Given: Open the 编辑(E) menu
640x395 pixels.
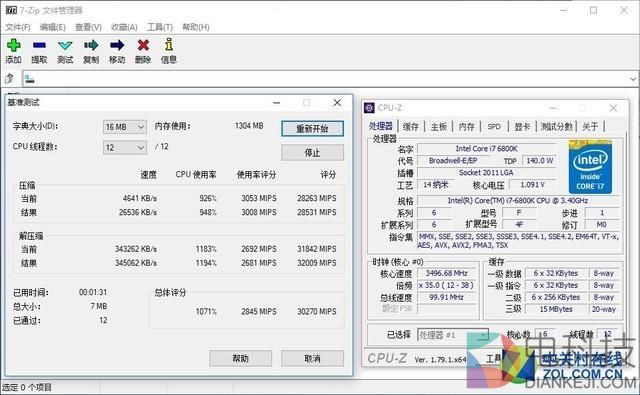Looking at the screenshot, I should 53,27.
